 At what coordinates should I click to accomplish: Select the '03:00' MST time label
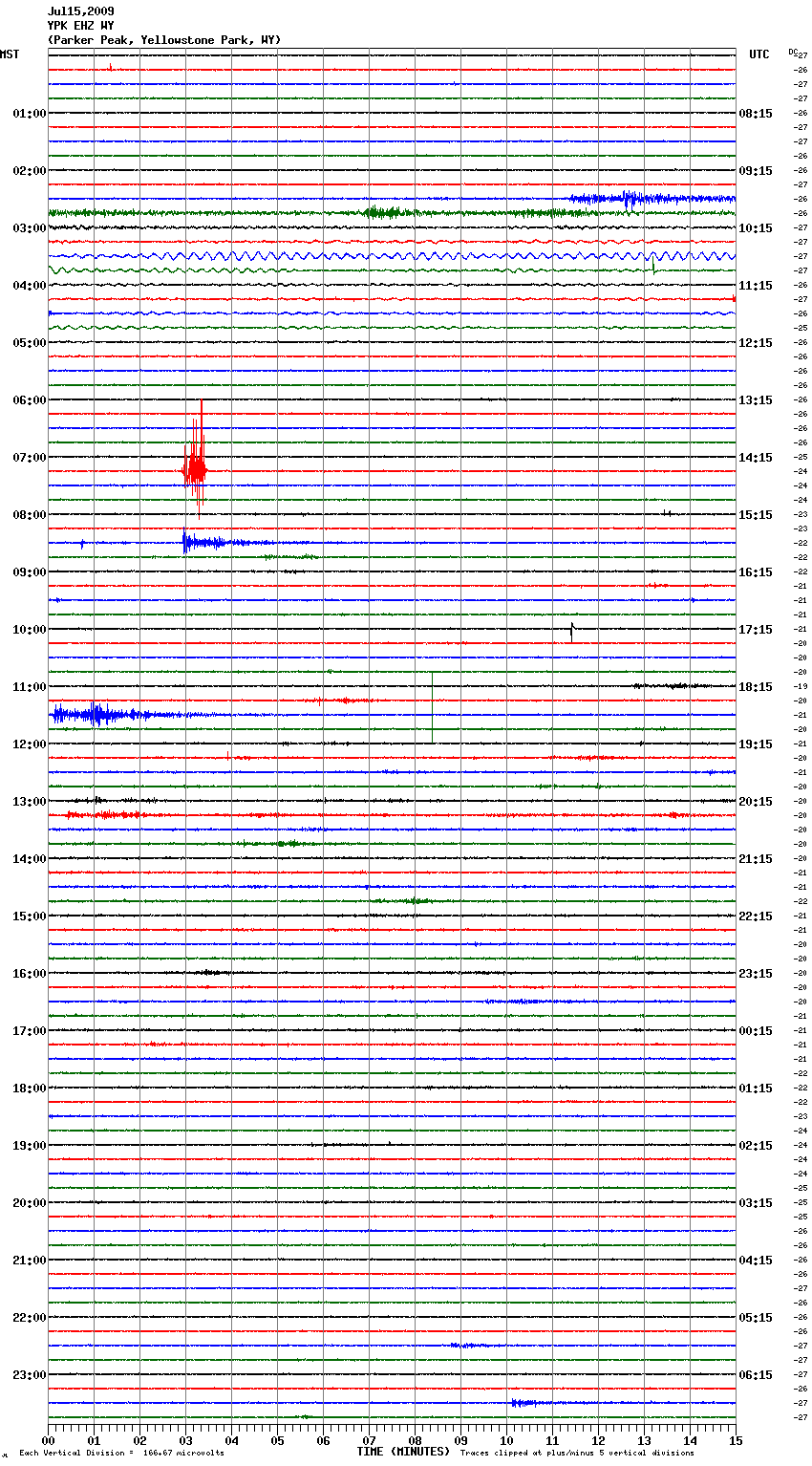30,228
